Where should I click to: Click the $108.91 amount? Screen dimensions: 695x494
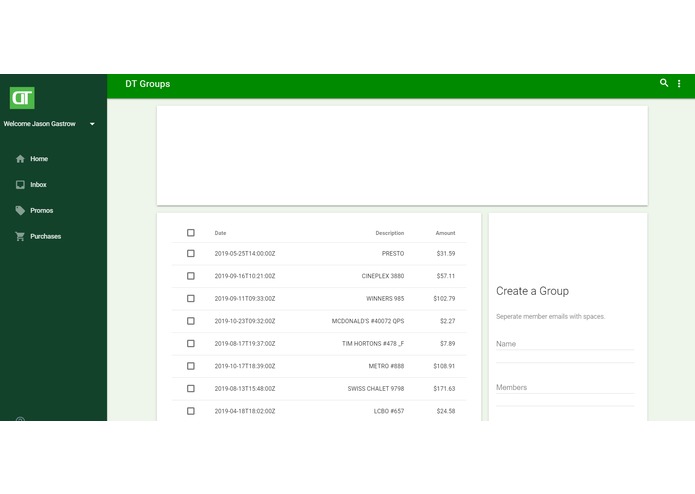[444, 366]
